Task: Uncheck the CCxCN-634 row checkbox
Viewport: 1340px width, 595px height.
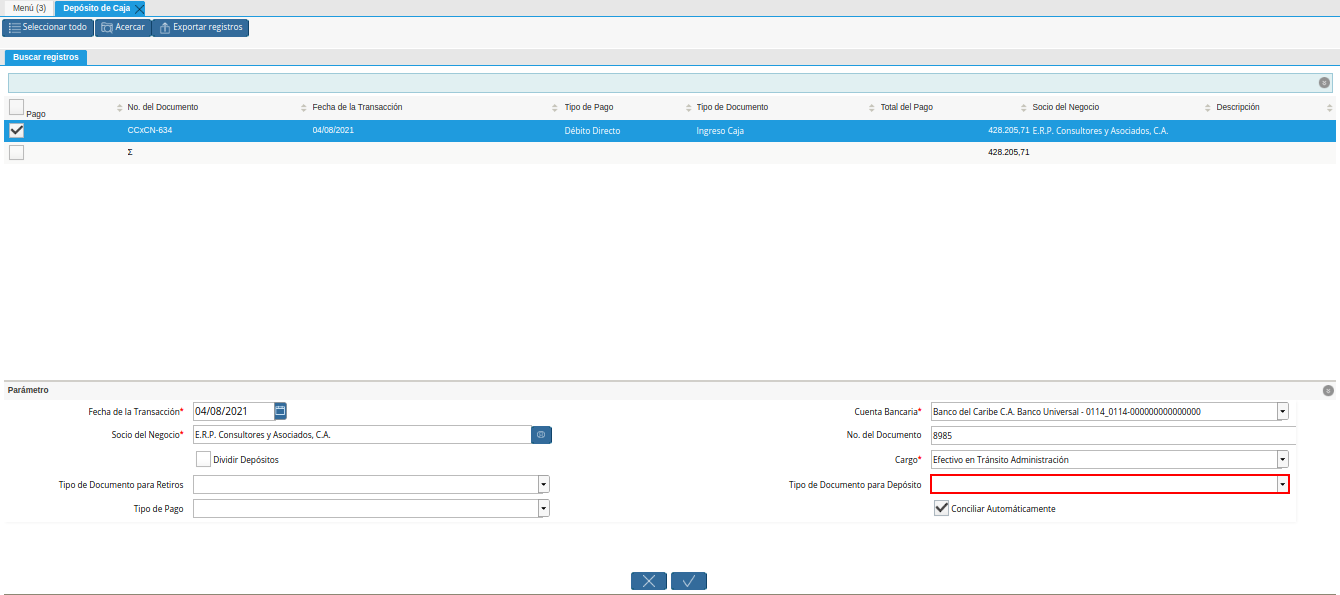Action: click(16, 131)
